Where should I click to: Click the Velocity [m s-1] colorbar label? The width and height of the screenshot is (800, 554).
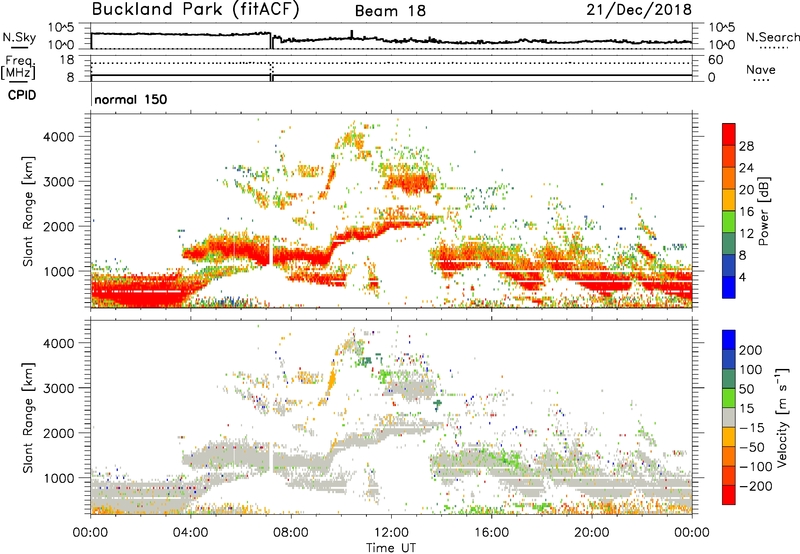pos(782,417)
